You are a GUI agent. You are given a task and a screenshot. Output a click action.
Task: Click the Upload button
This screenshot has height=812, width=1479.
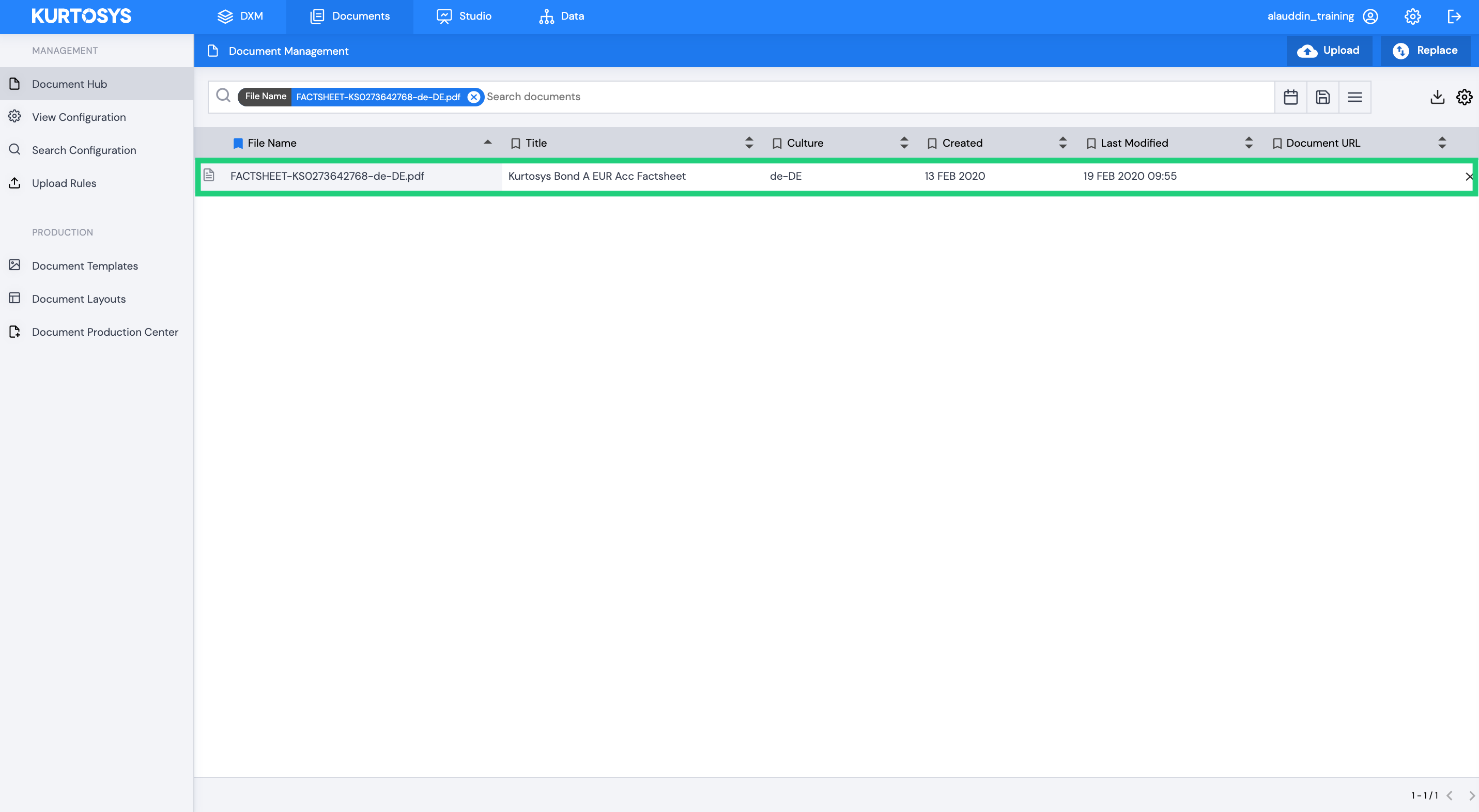[x=1329, y=51]
